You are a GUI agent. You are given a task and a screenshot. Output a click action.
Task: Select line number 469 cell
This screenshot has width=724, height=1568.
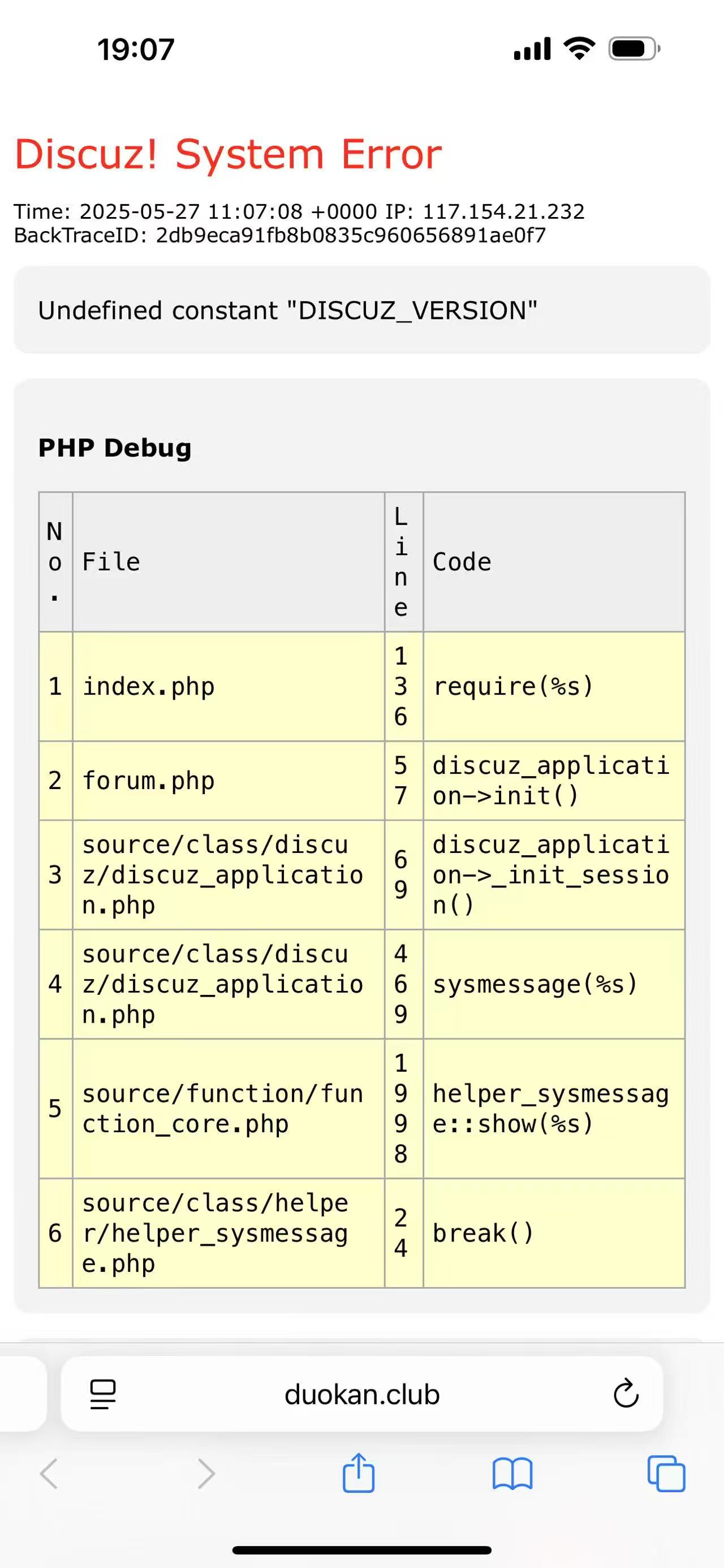click(404, 984)
